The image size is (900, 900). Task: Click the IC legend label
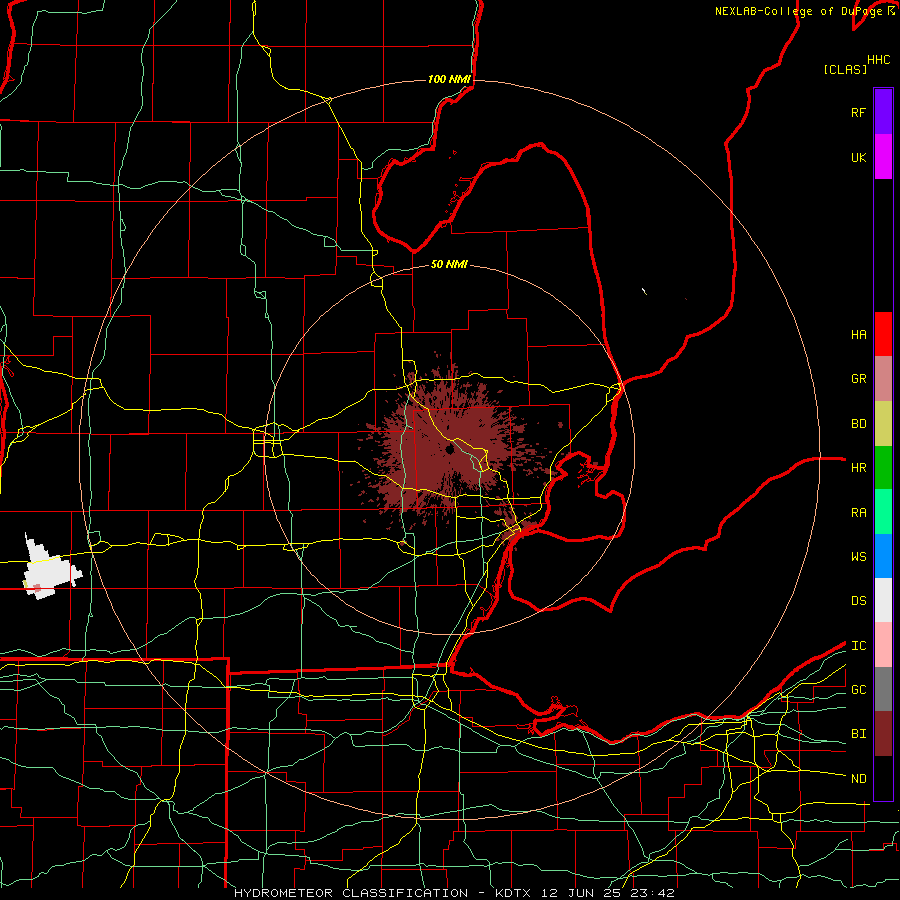point(858,646)
